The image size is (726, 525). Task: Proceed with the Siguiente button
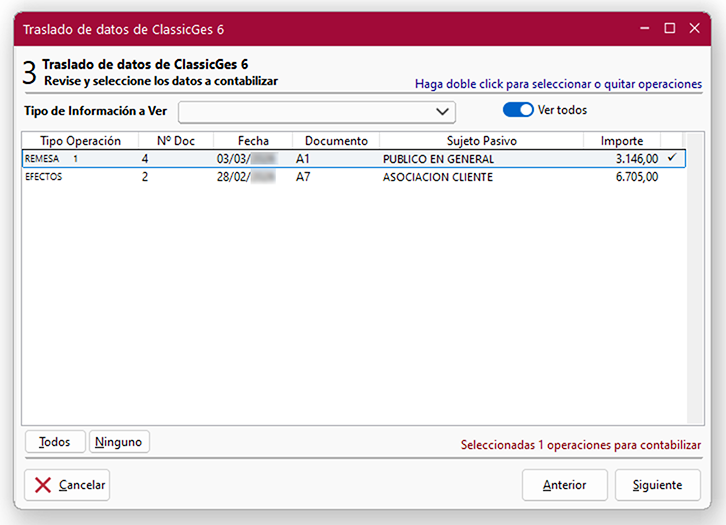[657, 485]
